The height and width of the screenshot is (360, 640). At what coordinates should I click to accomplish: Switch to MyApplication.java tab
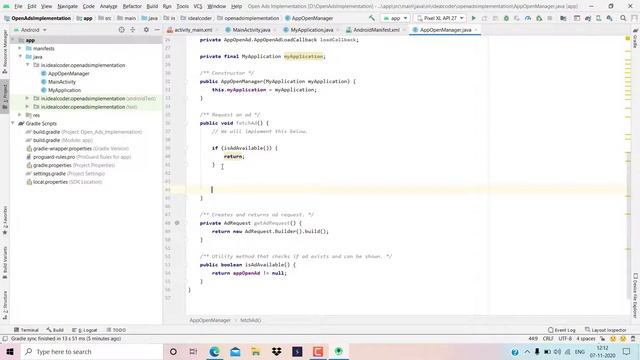click(311, 30)
